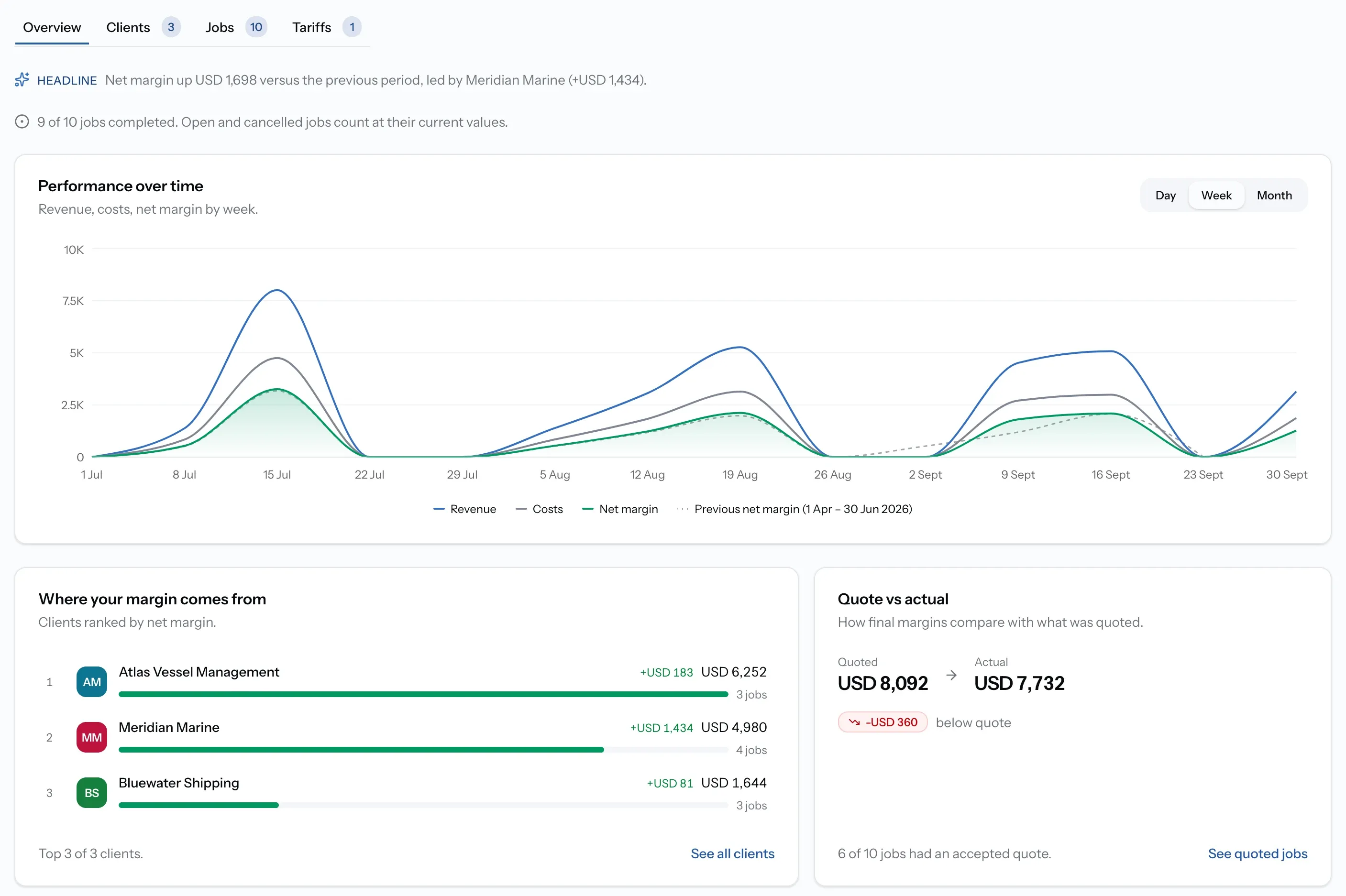The image size is (1346, 896).
Task: Click the 19 Aug label on chart axis
Action: (x=739, y=474)
